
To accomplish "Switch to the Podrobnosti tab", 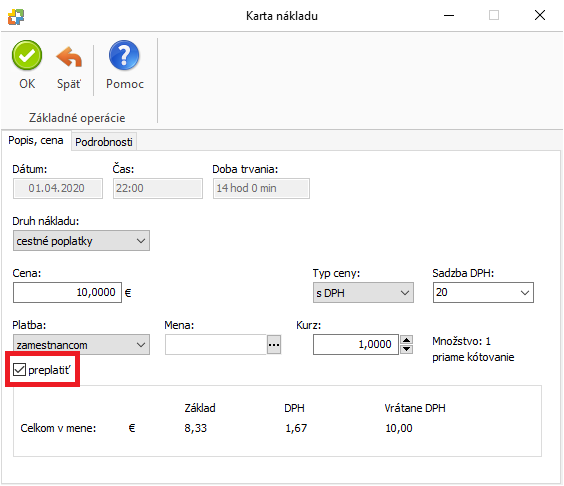I will click(x=104, y=142).
